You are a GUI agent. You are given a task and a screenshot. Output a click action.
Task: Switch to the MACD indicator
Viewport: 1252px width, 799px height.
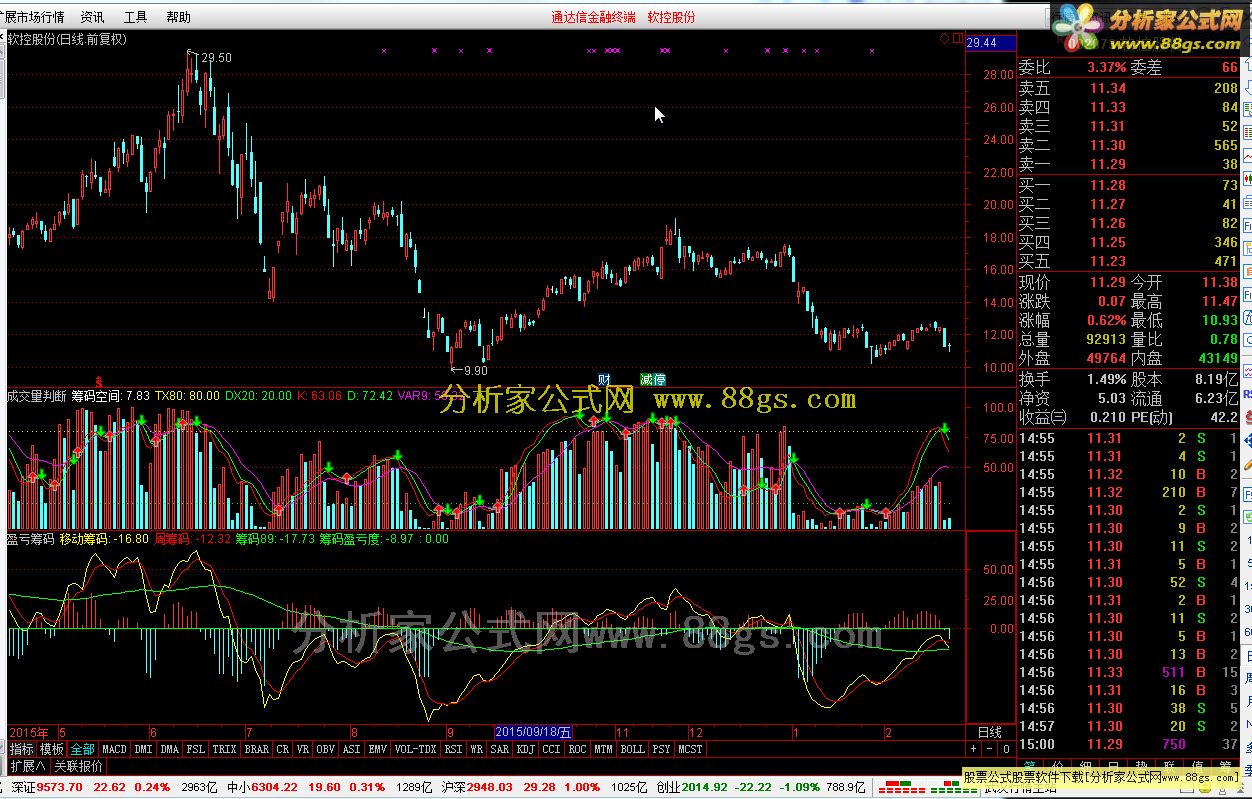coord(114,749)
